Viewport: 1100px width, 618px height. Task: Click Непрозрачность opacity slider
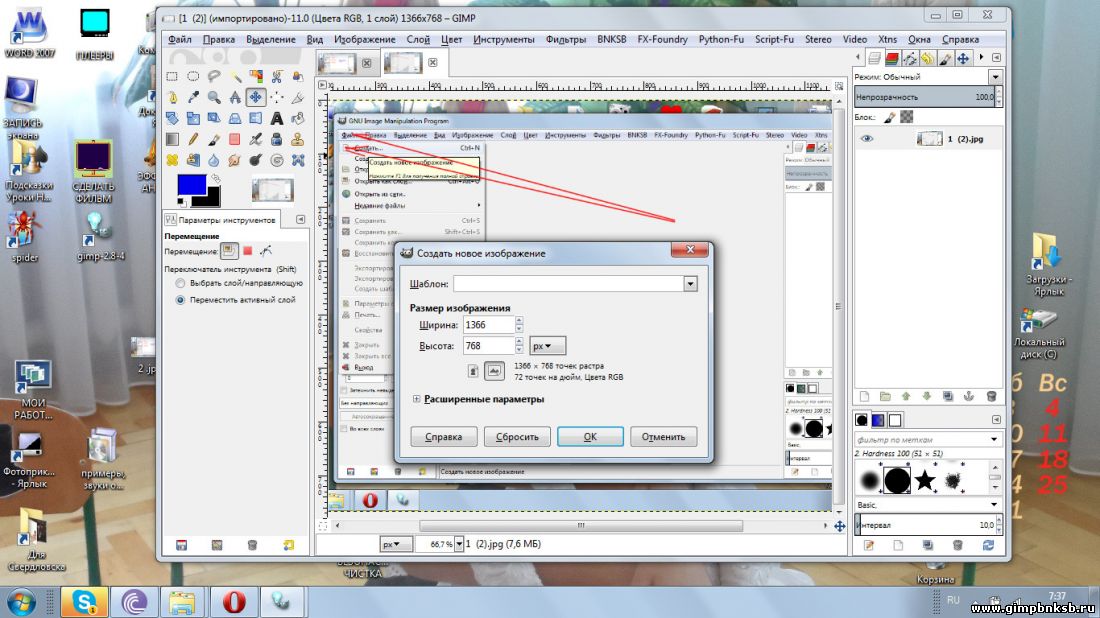point(925,97)
